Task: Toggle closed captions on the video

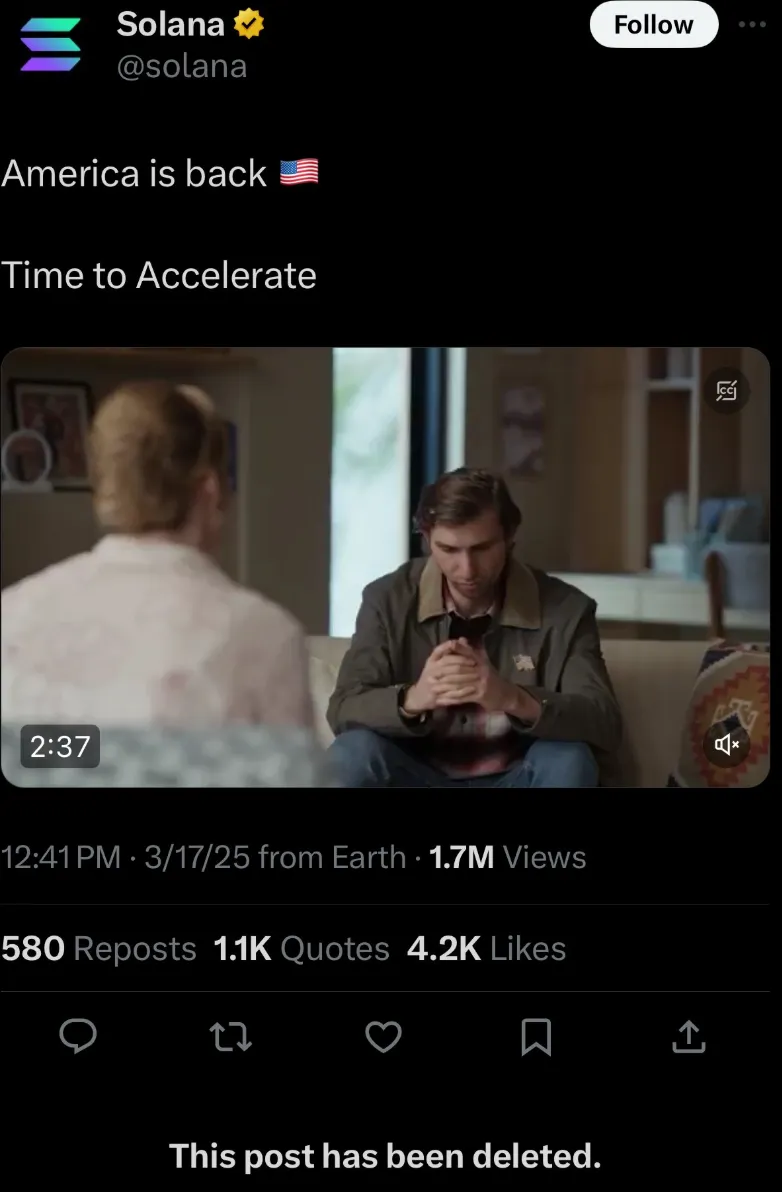Action: click(727, 391)
